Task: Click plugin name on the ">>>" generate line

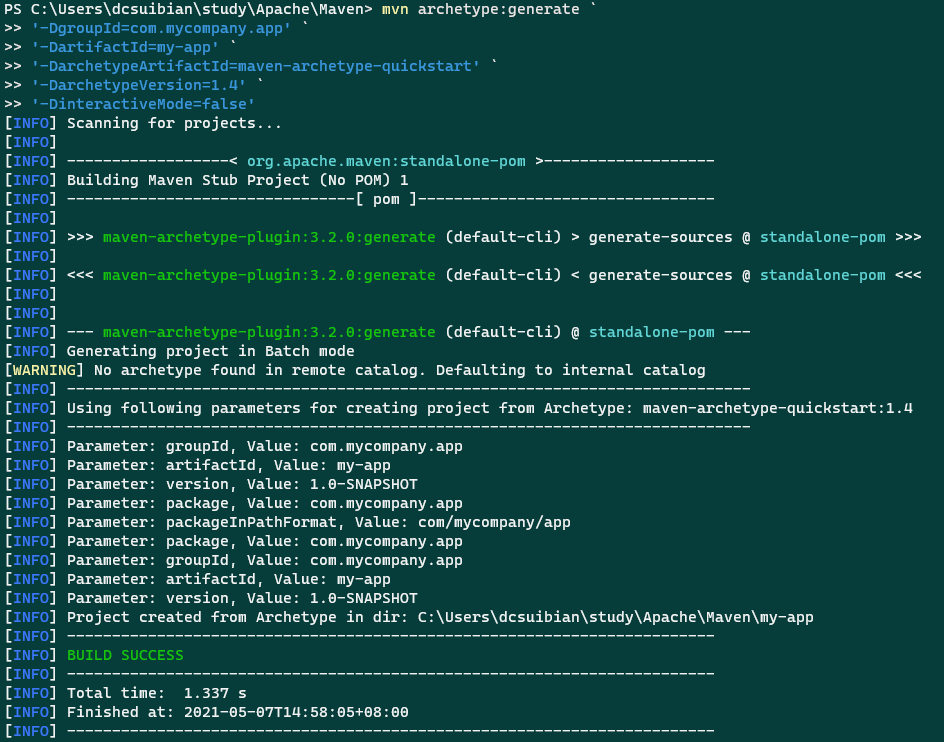Action: [x=269, y=237]
